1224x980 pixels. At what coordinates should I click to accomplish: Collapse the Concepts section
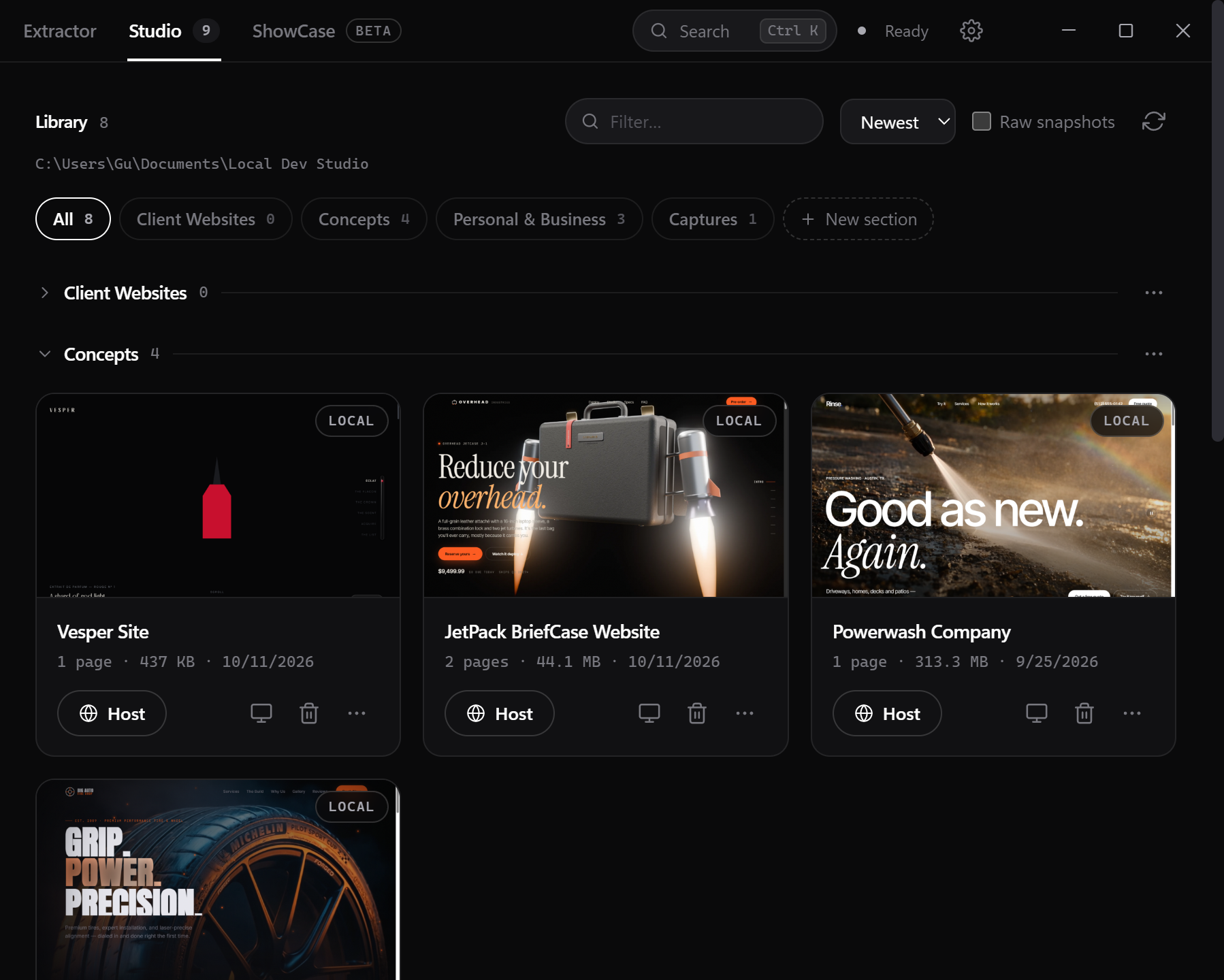(45, 354)
